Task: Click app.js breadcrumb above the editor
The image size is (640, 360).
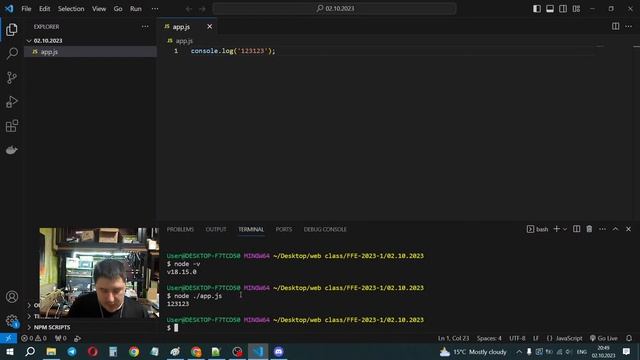Action: point(184,41)
